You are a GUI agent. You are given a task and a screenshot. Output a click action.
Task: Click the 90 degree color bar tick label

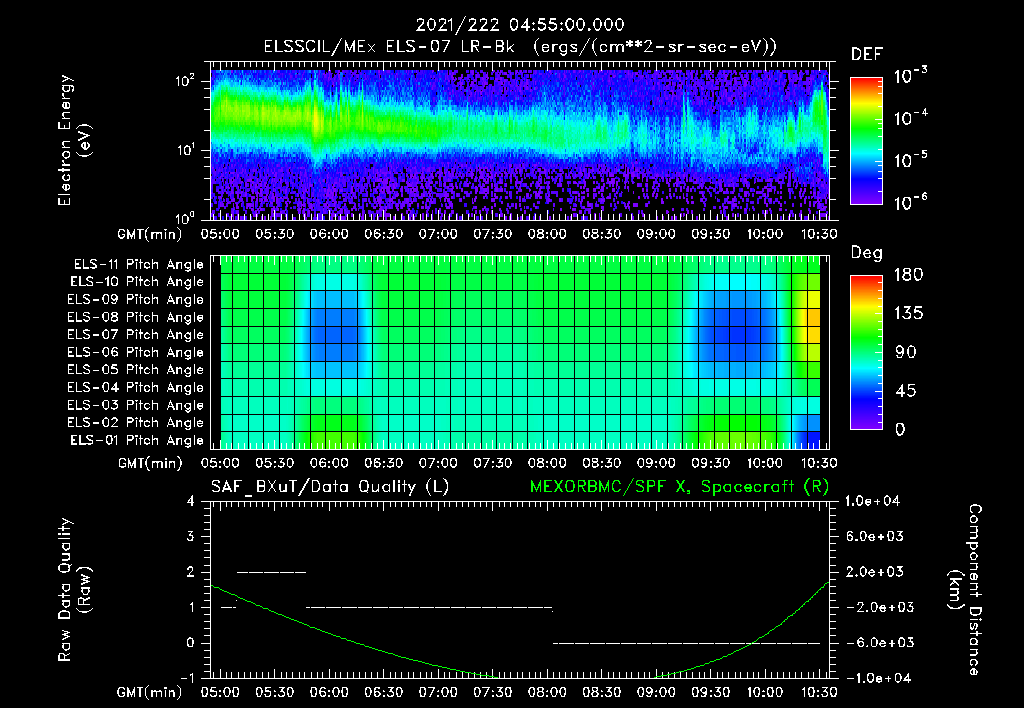click(x=906, y=352)
